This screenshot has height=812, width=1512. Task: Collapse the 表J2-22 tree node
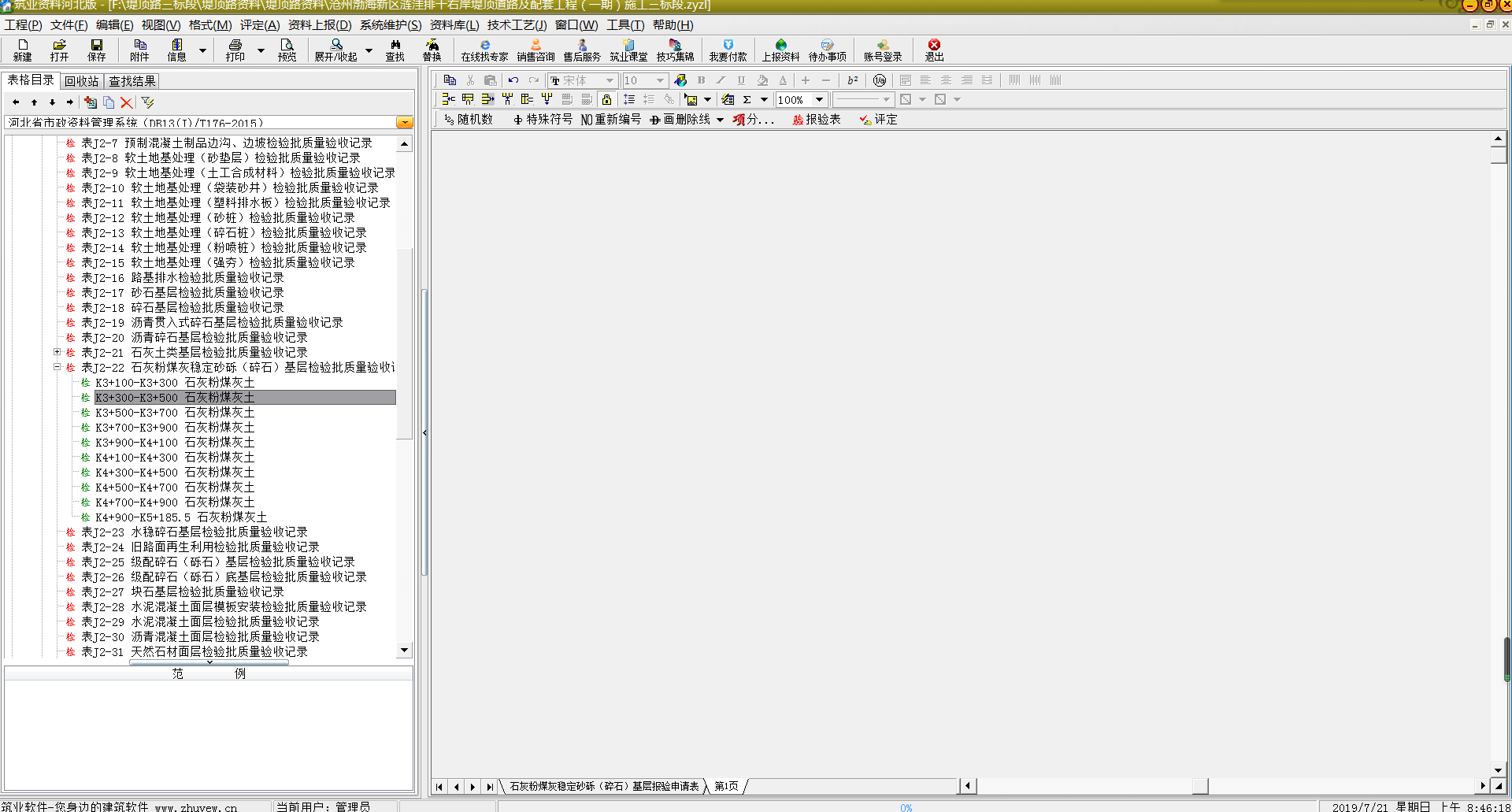57,367
